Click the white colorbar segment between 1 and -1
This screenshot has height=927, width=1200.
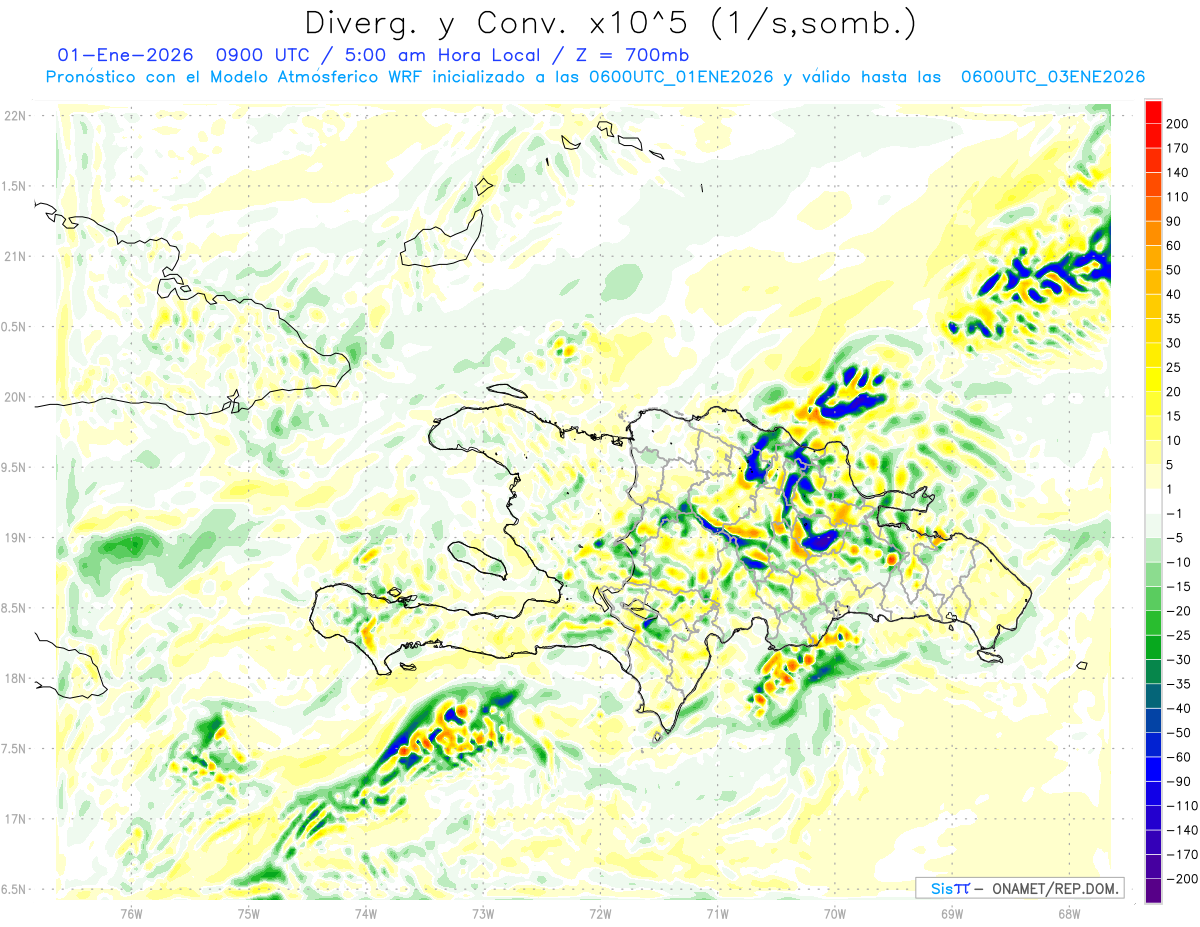pos(1153,501)
